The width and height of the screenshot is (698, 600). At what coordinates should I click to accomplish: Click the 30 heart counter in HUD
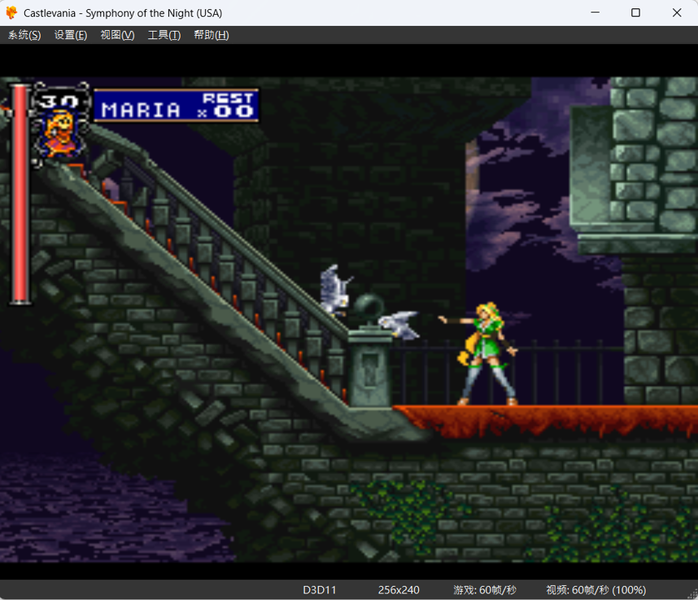click(x=59, y=101)
